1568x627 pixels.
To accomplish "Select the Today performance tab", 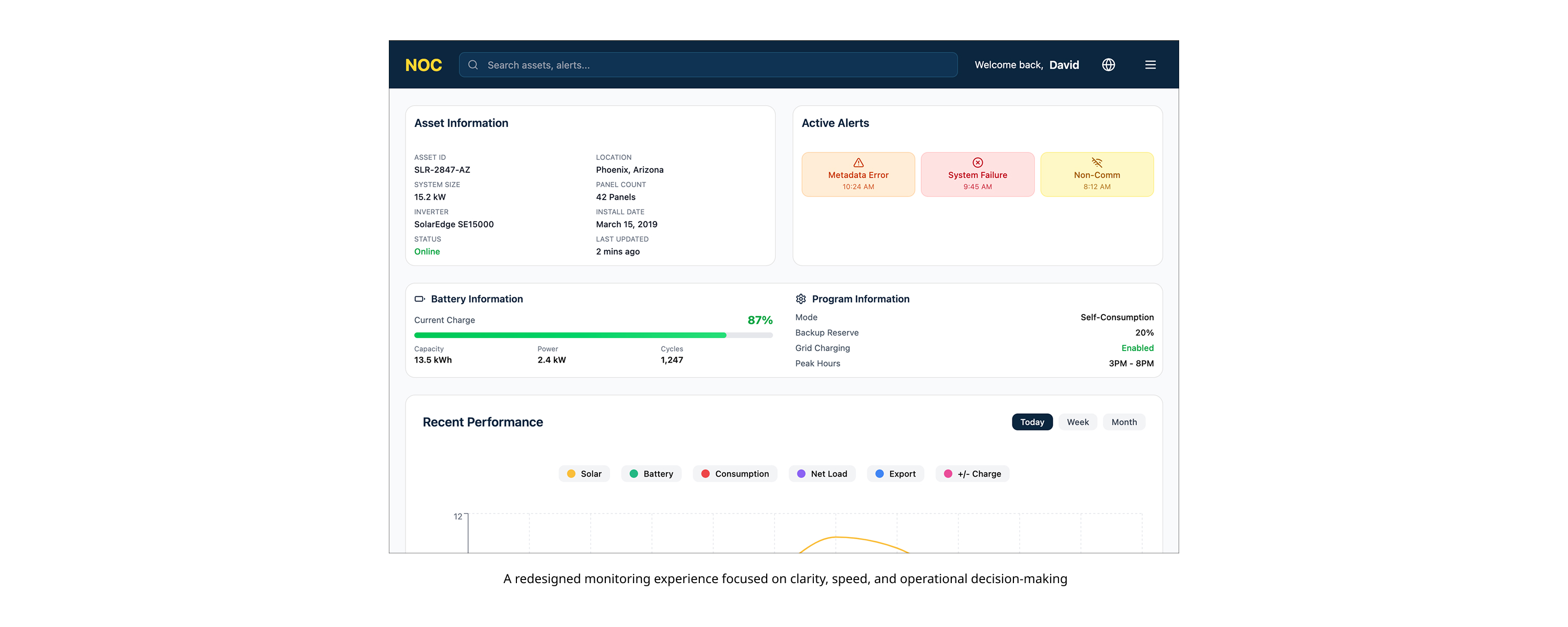I will click(x=1031, y=422).
